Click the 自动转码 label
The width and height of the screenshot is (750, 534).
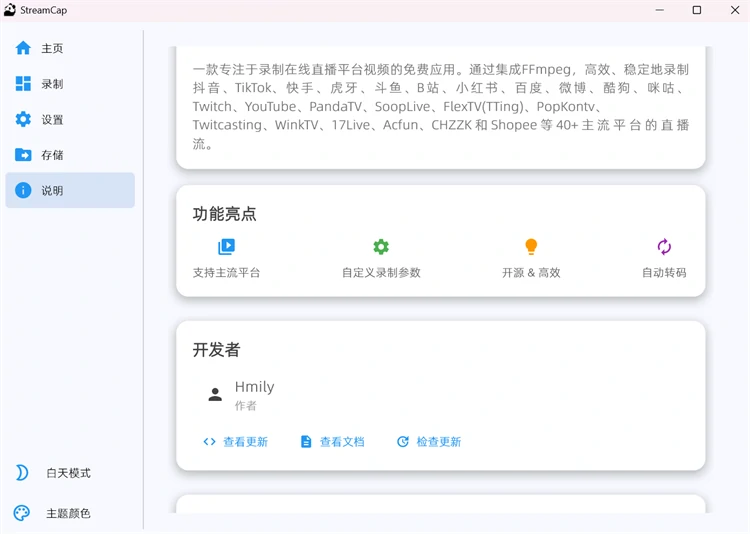click(664, 273)
